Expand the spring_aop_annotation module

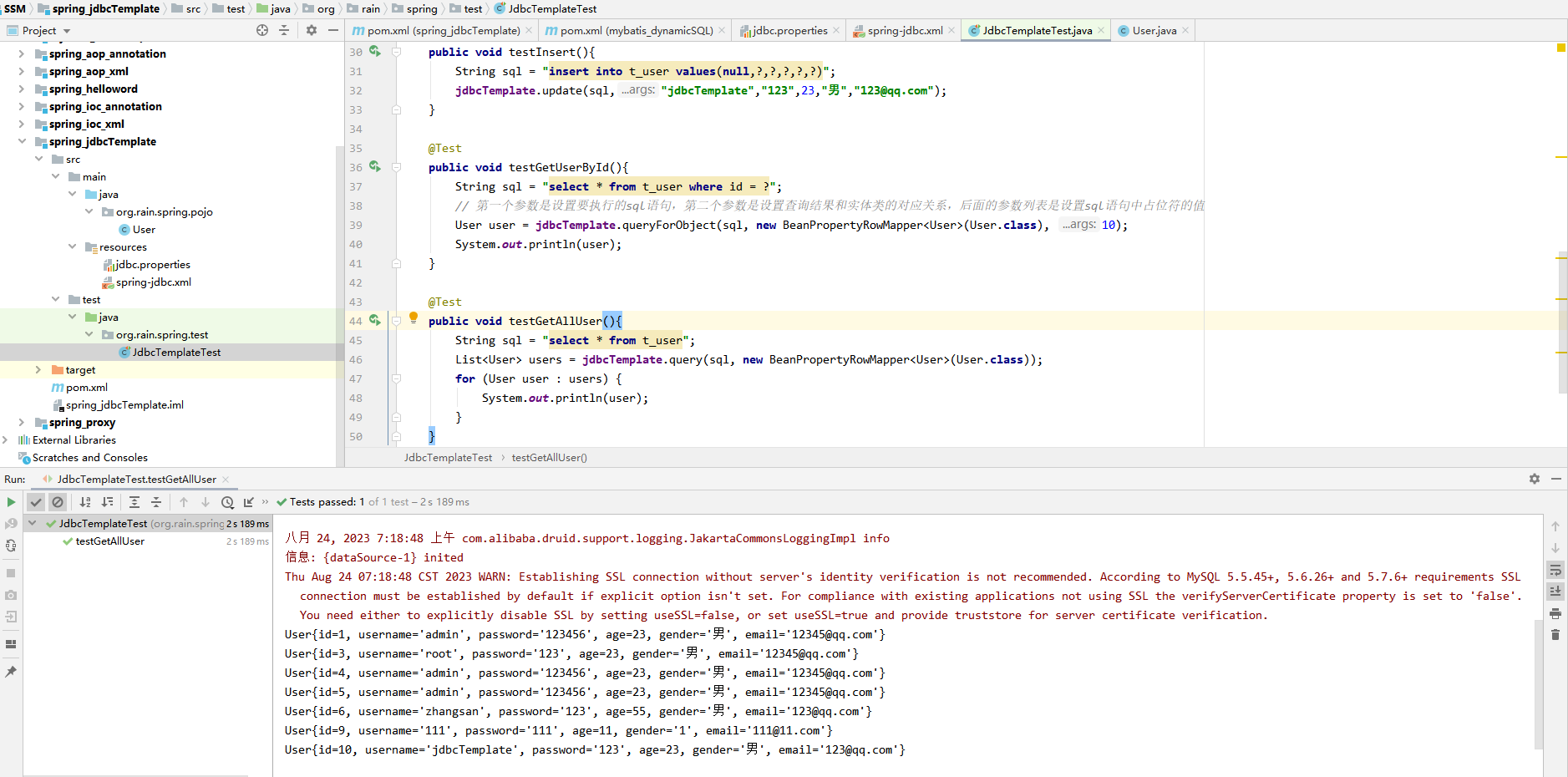pyautogui.click(x=22, y=53)
